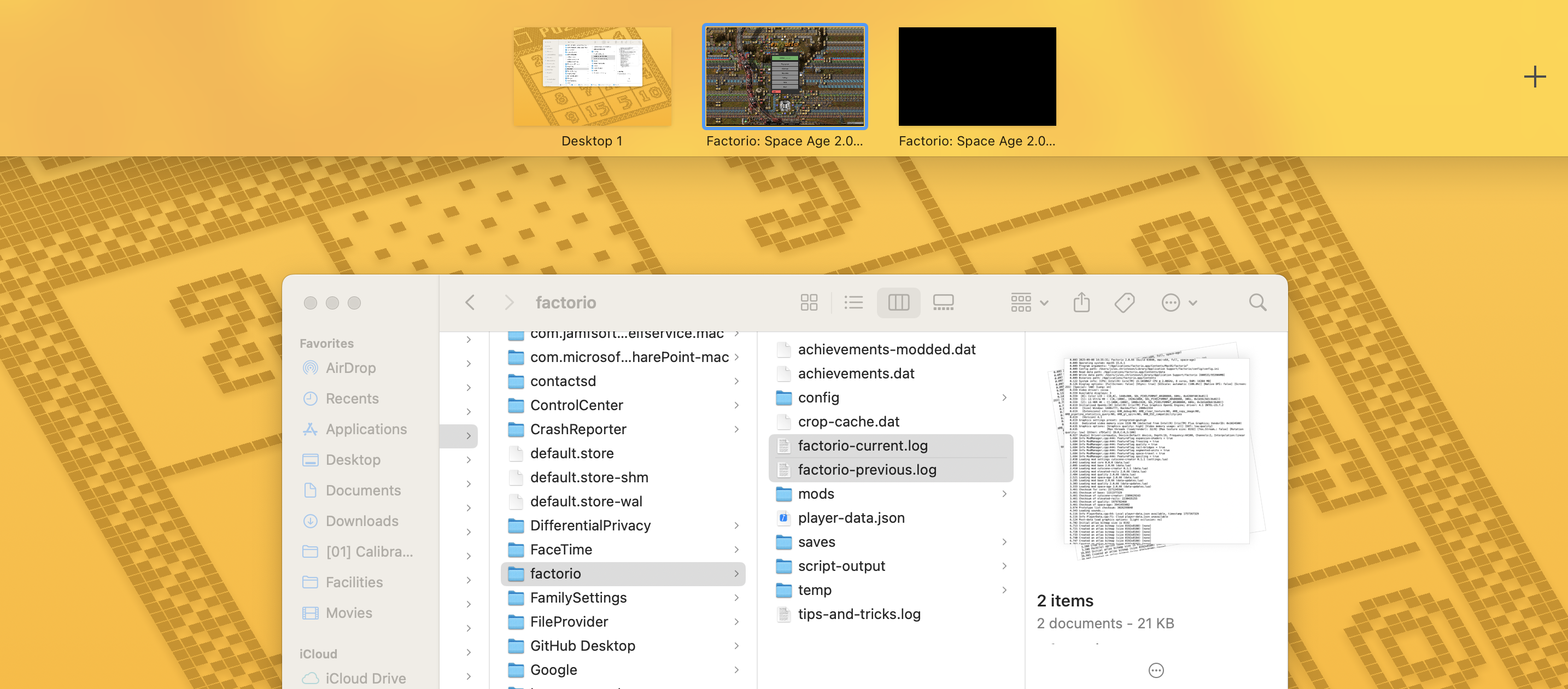Expand the factorio folder chevron

(736, 574)
